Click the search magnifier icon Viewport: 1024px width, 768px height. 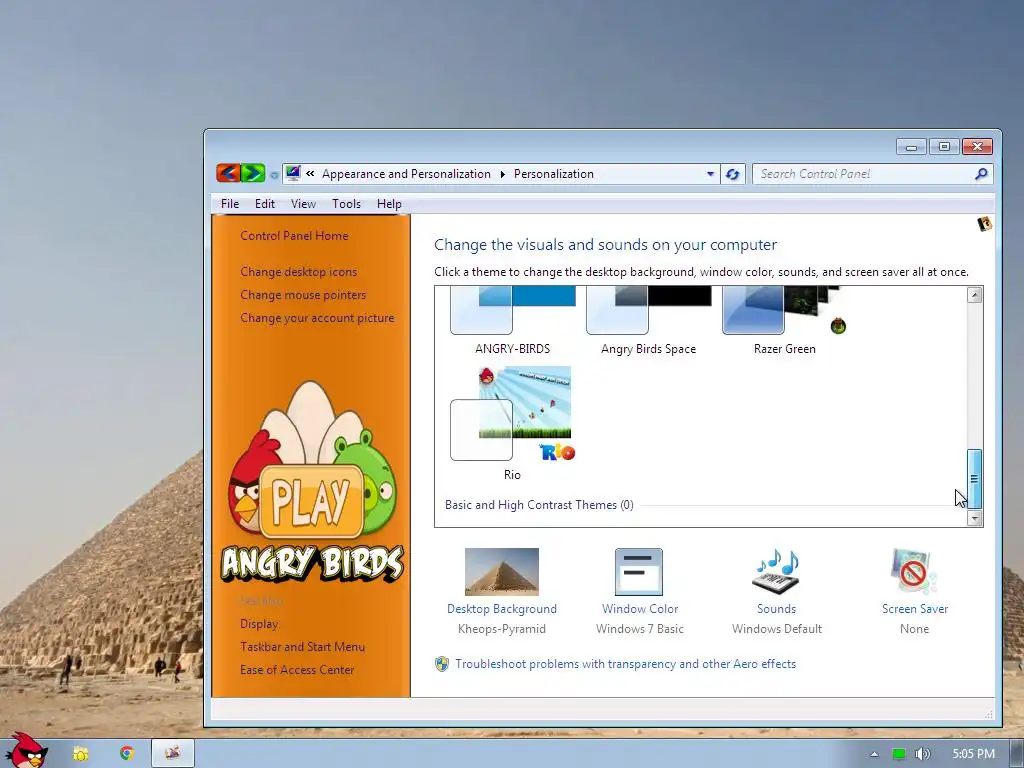(x=981, y=174)
